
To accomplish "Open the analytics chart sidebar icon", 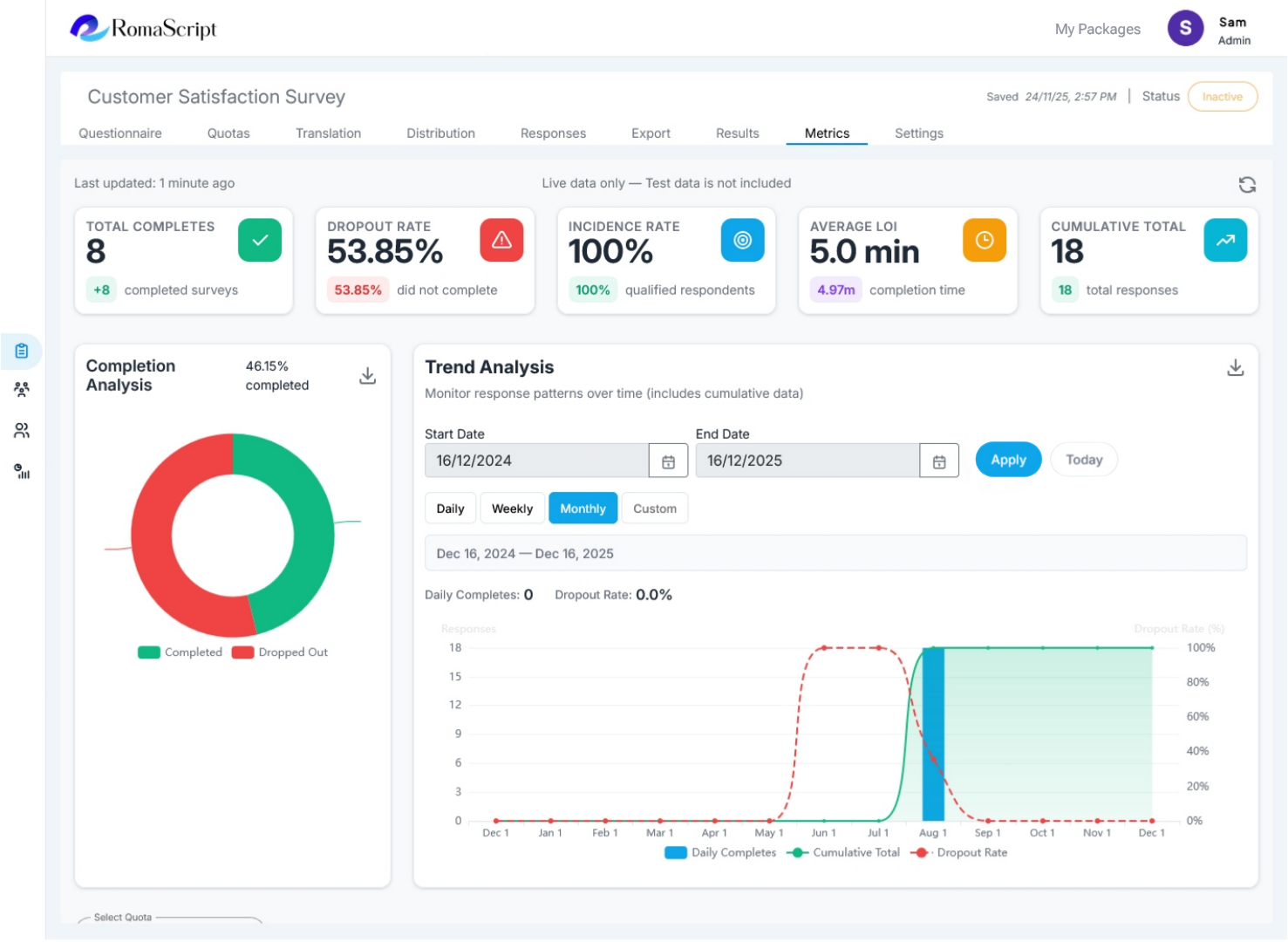I will pos(22,472).
